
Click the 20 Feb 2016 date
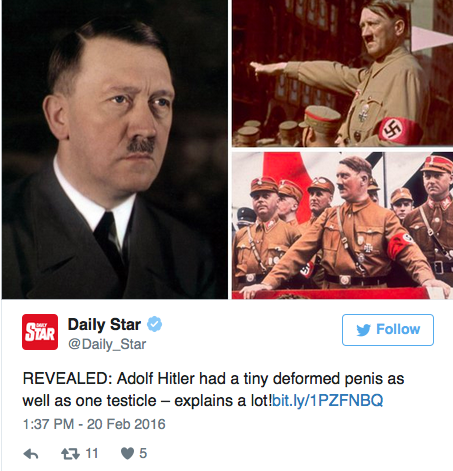(126, 424)
